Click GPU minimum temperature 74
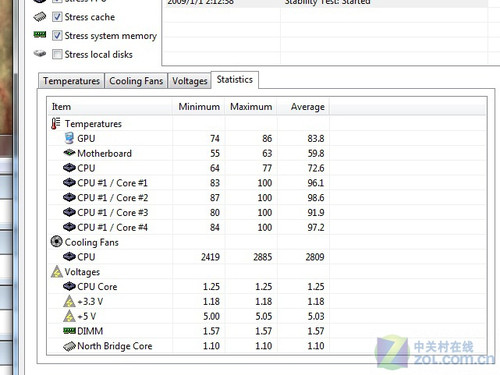Image resolution: width=500 pixels, height=375 pixels. (x=215, y=138)
